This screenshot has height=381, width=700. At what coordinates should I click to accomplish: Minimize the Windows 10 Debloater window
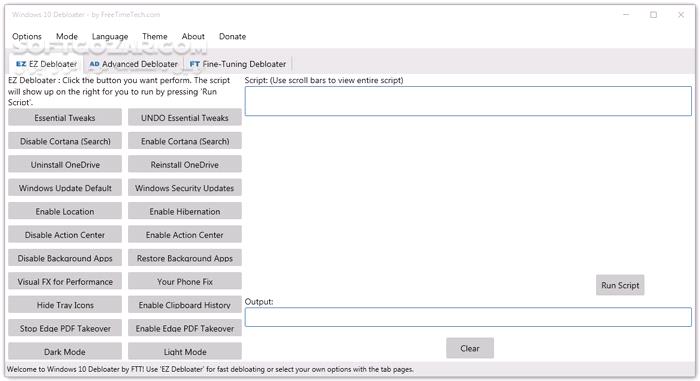click(x=626, y=15)
